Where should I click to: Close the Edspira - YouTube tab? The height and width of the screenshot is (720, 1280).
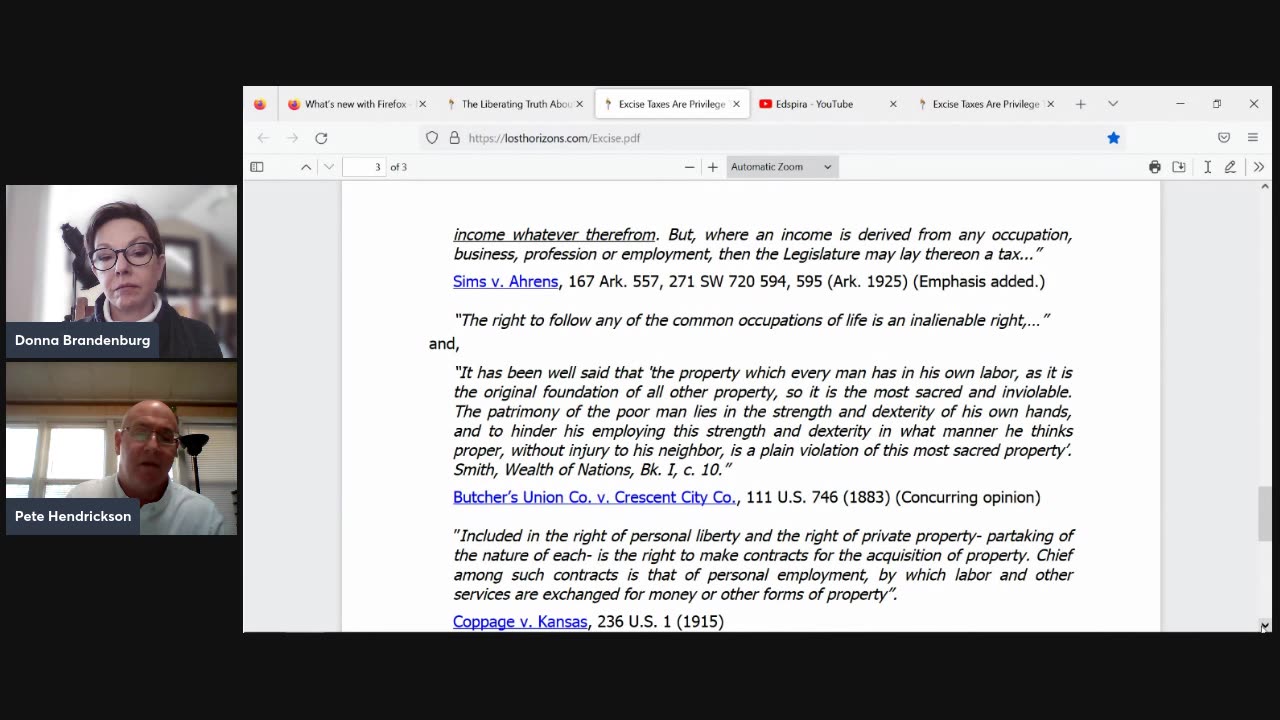coord(893,104)
